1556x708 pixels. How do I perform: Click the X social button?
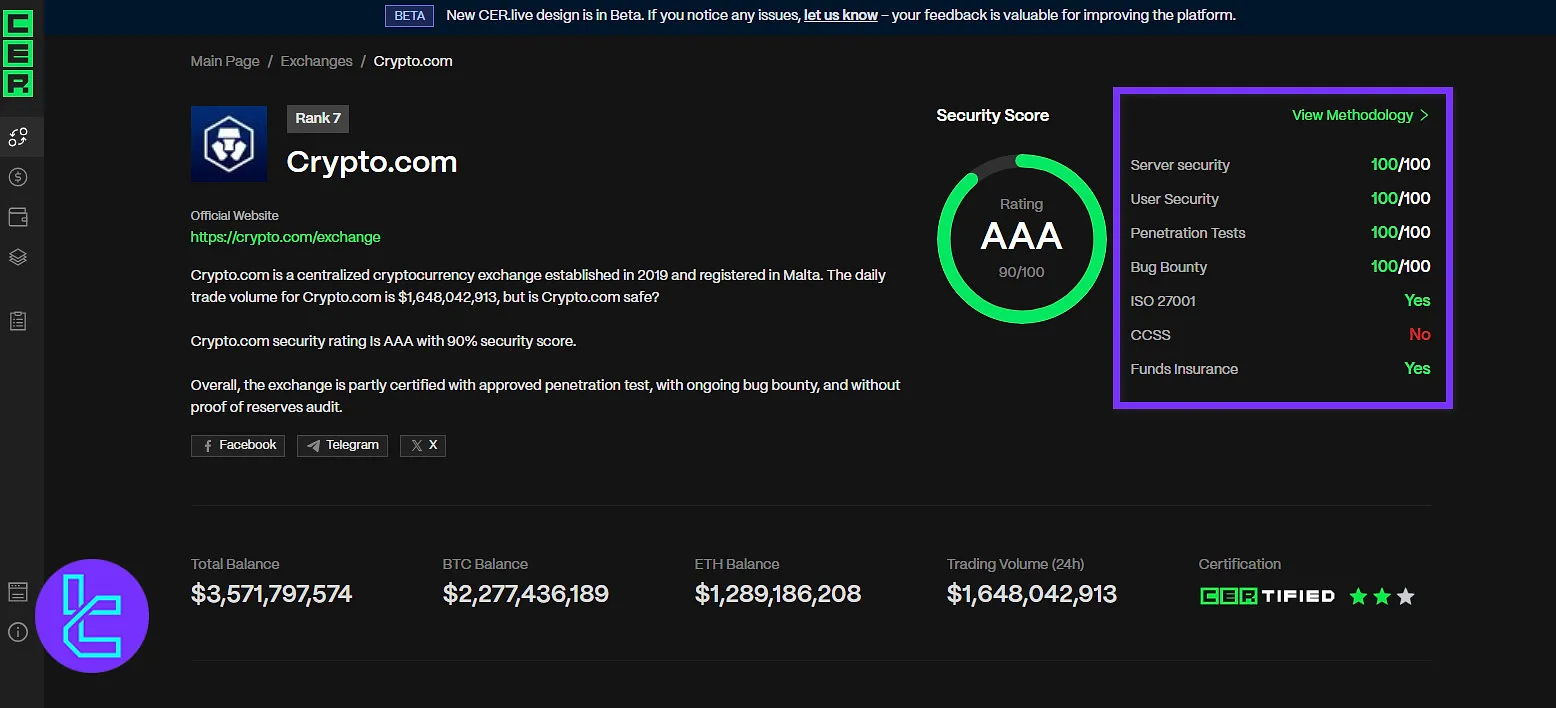(423, 445)
